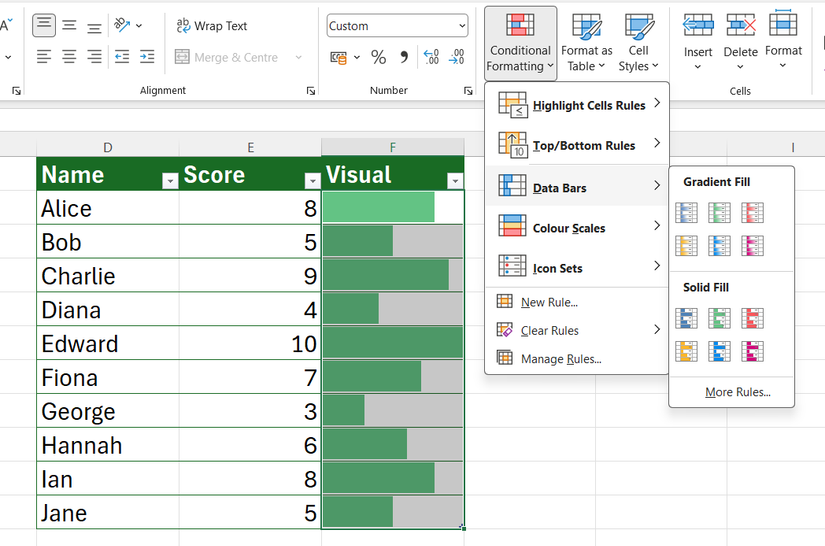
Task: Select the cell containing Alice
Action: (108, 208)
